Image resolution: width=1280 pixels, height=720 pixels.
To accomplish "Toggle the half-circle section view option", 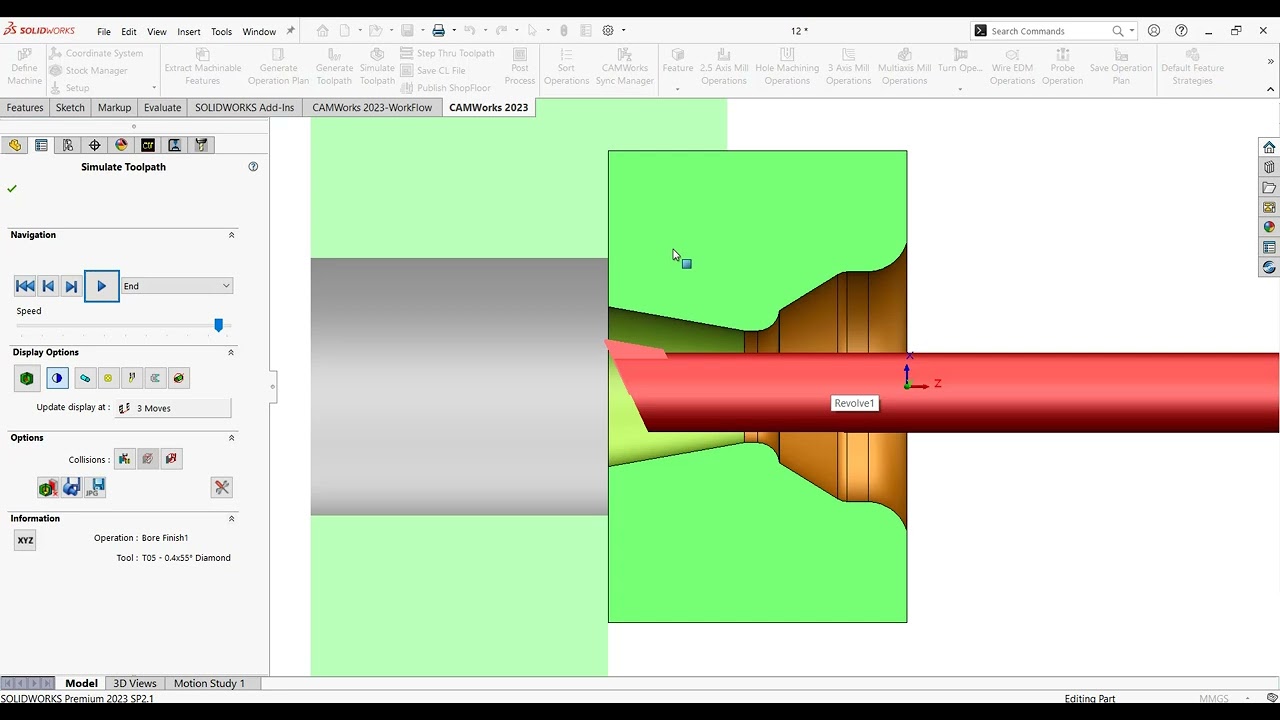I will (57, 378).
